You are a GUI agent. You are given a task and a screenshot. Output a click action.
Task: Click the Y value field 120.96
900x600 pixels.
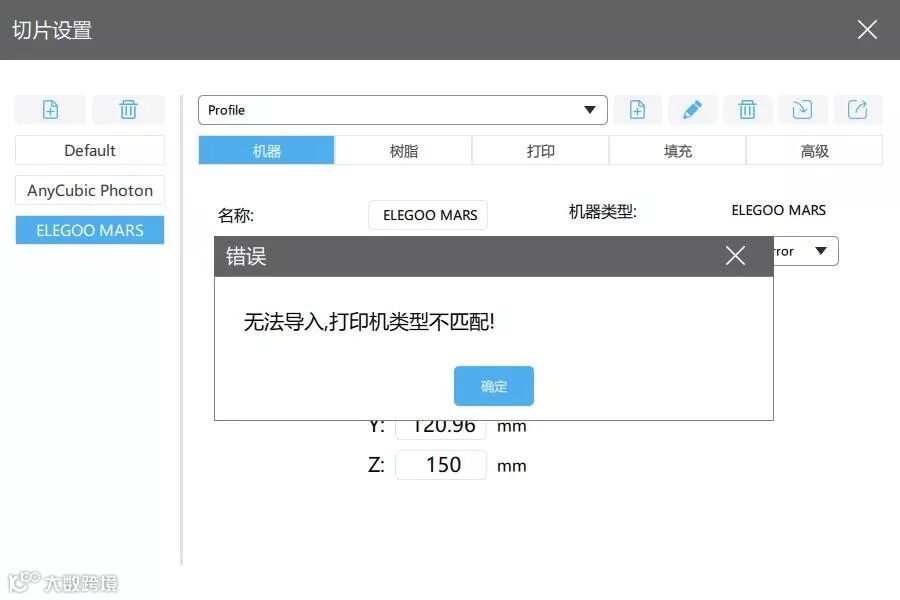pos(441,429)
